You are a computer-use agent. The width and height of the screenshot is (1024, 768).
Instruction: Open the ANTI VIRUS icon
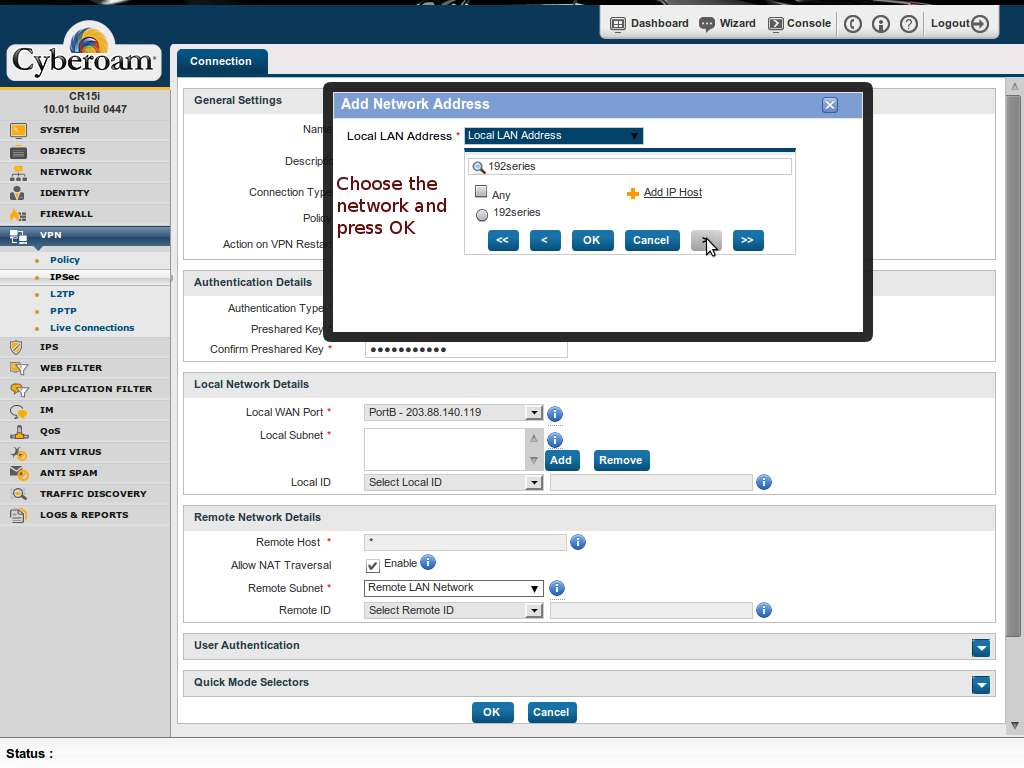coord(18,453)
